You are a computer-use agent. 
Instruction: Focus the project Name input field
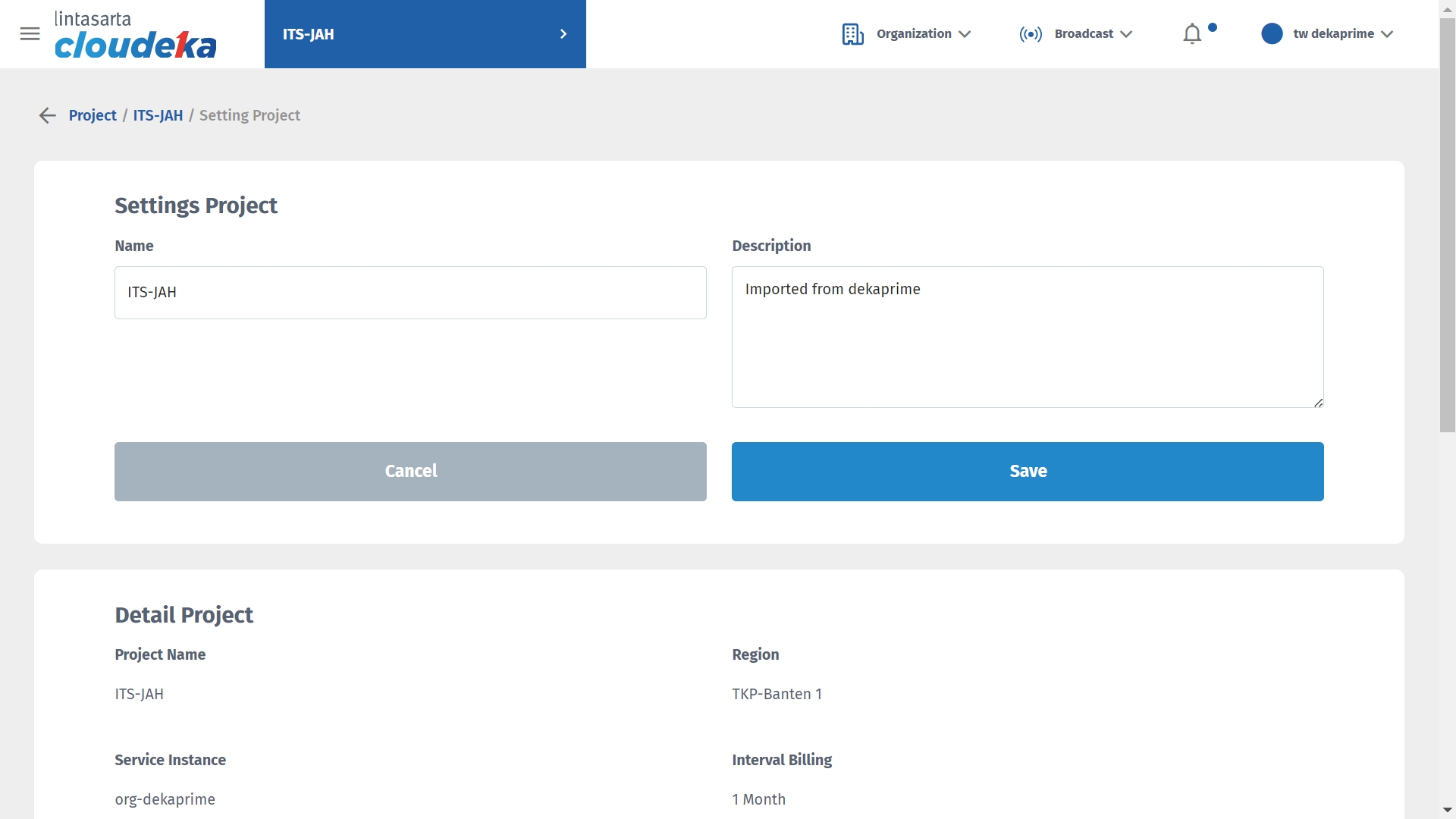click(x=410, y=293)
